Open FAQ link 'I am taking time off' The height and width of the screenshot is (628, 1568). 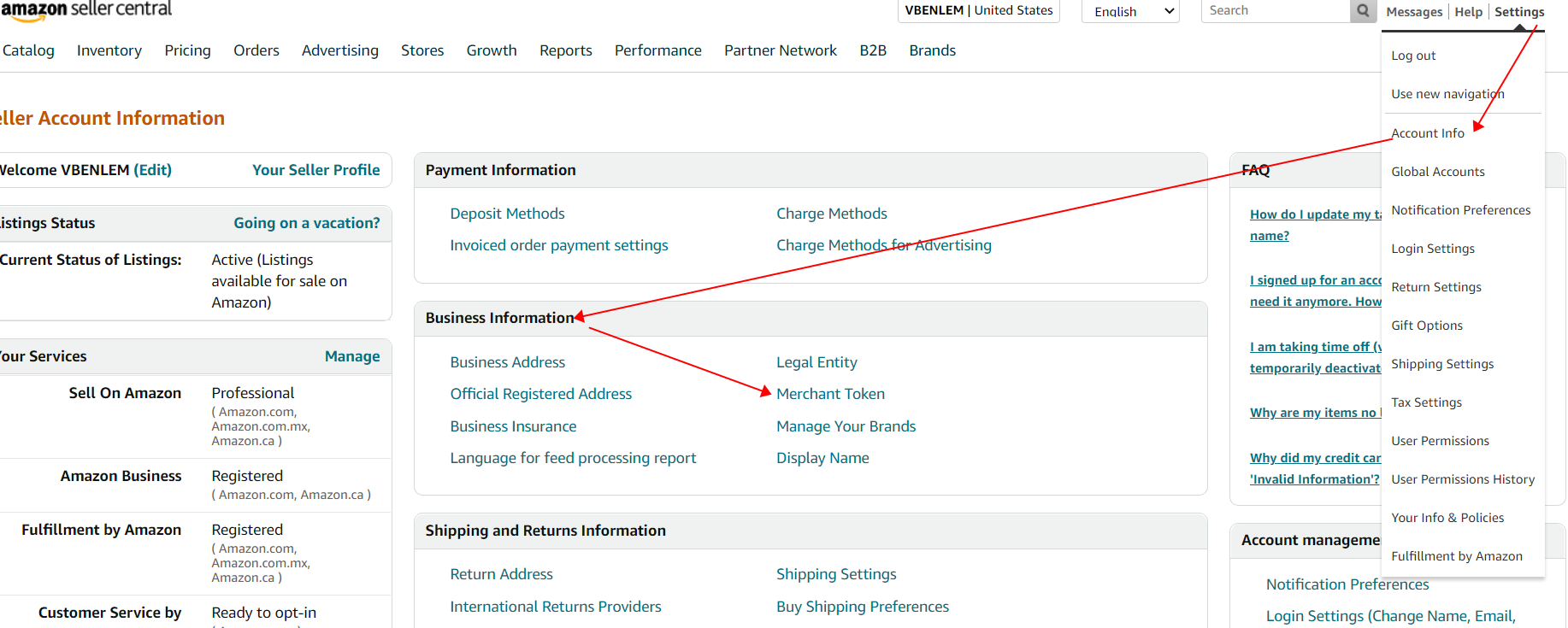point(1315,357)
